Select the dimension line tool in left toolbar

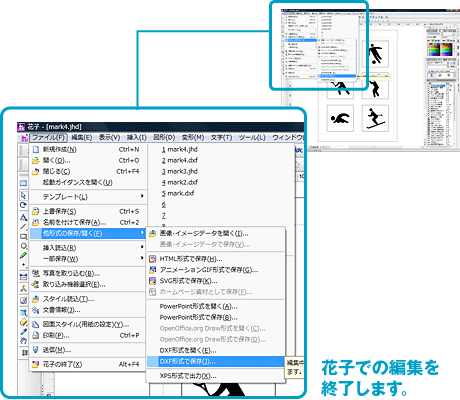23,277
